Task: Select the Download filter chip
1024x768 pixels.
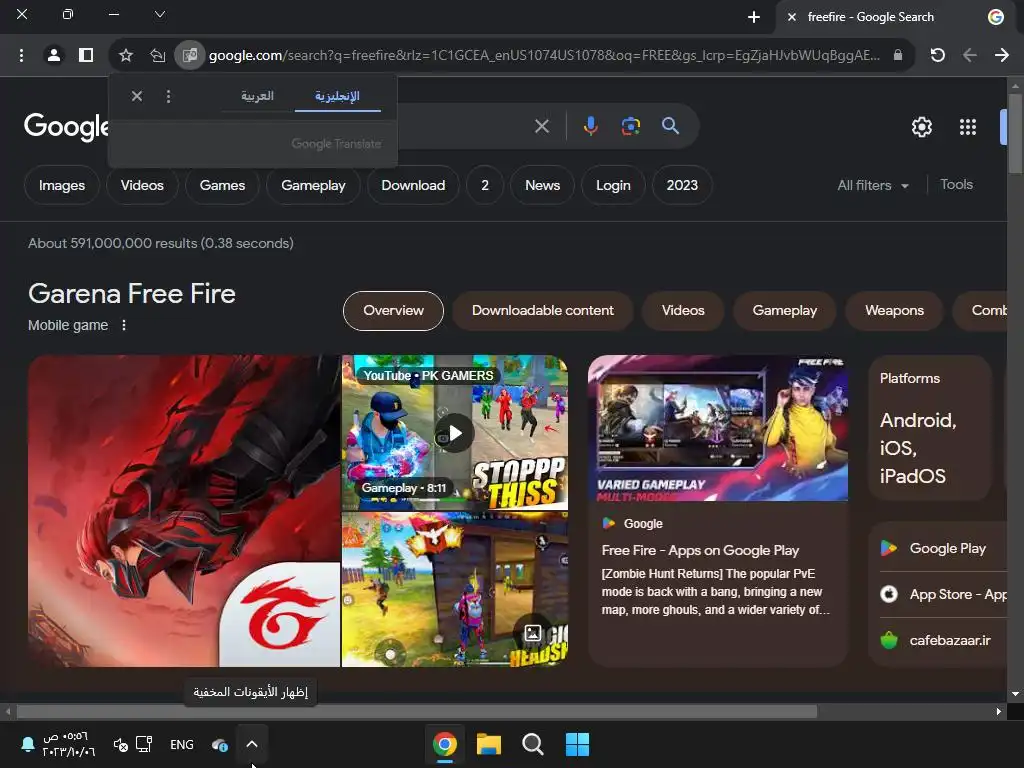Action: [x=413, y=185]
